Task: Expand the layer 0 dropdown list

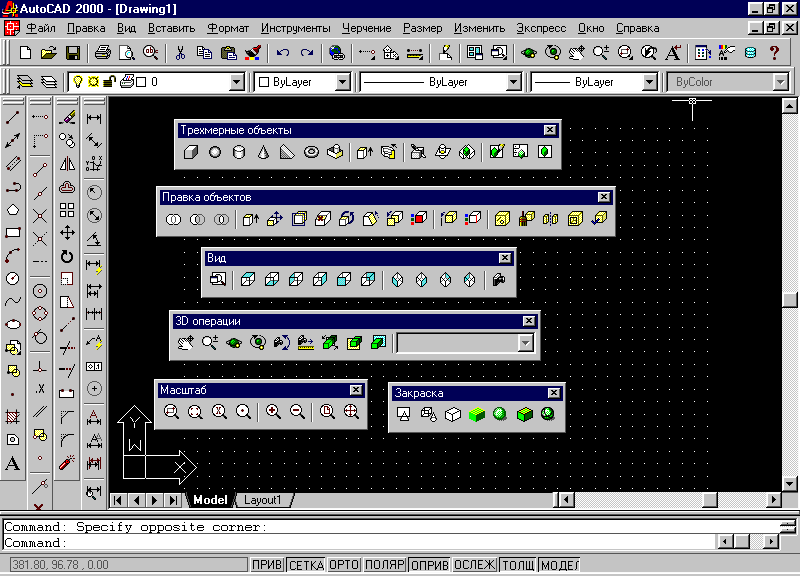Action: click(x=237, y=82)
